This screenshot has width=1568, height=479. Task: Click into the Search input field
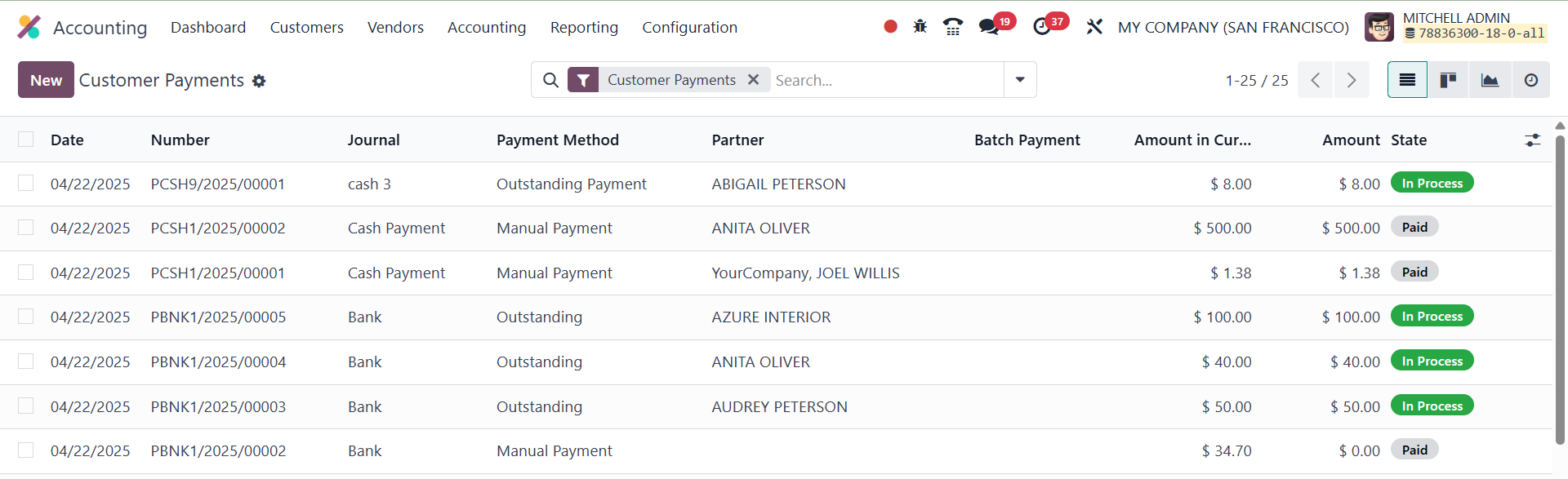click(886, 80)
